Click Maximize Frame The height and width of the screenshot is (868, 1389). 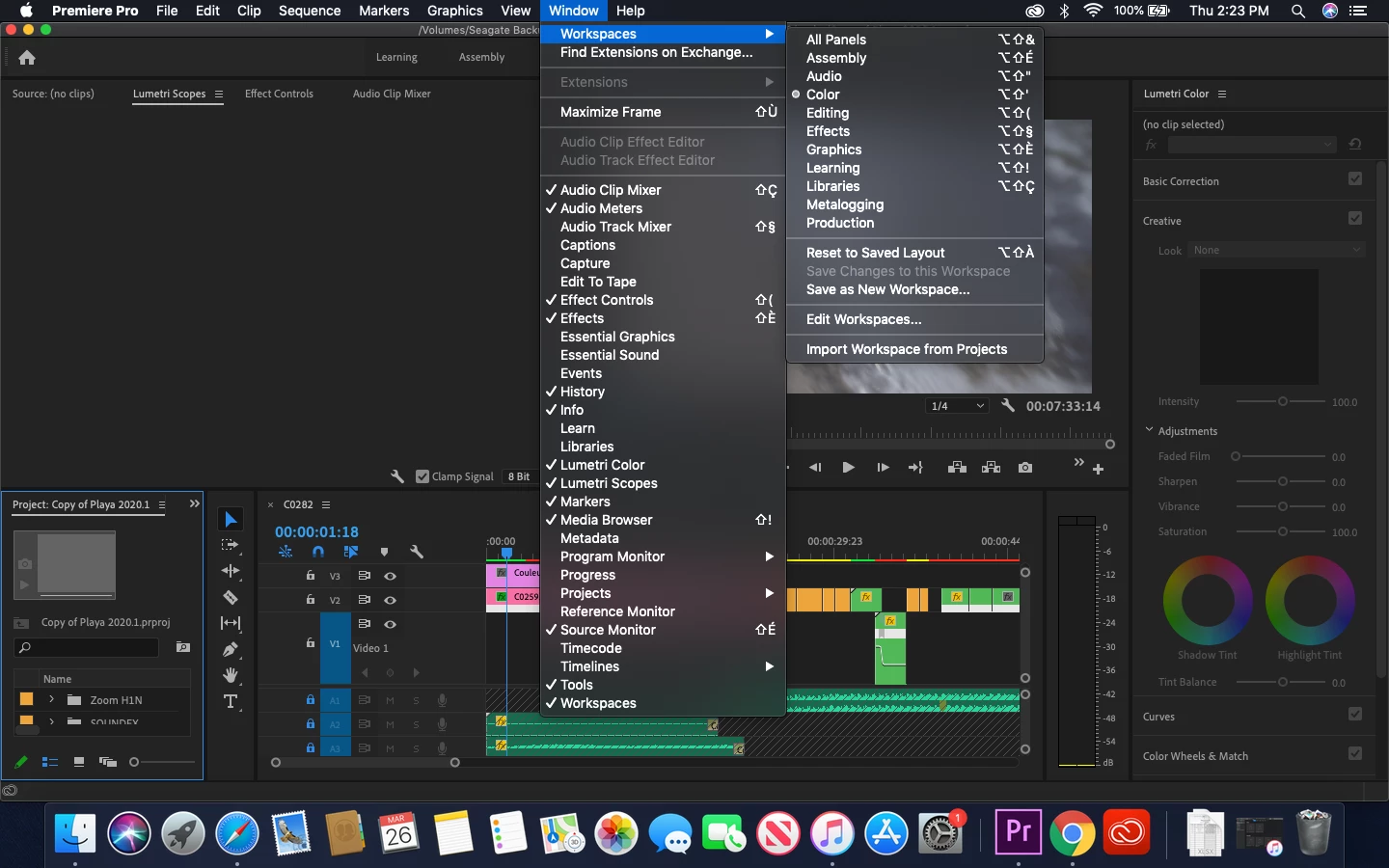[611, 112]
